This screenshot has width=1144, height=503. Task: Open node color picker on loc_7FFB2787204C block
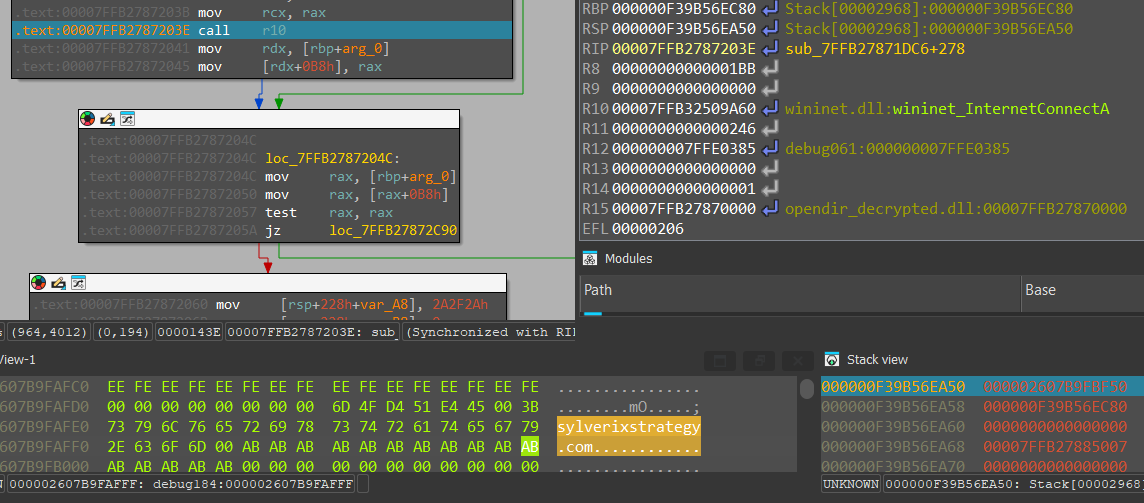88,118
